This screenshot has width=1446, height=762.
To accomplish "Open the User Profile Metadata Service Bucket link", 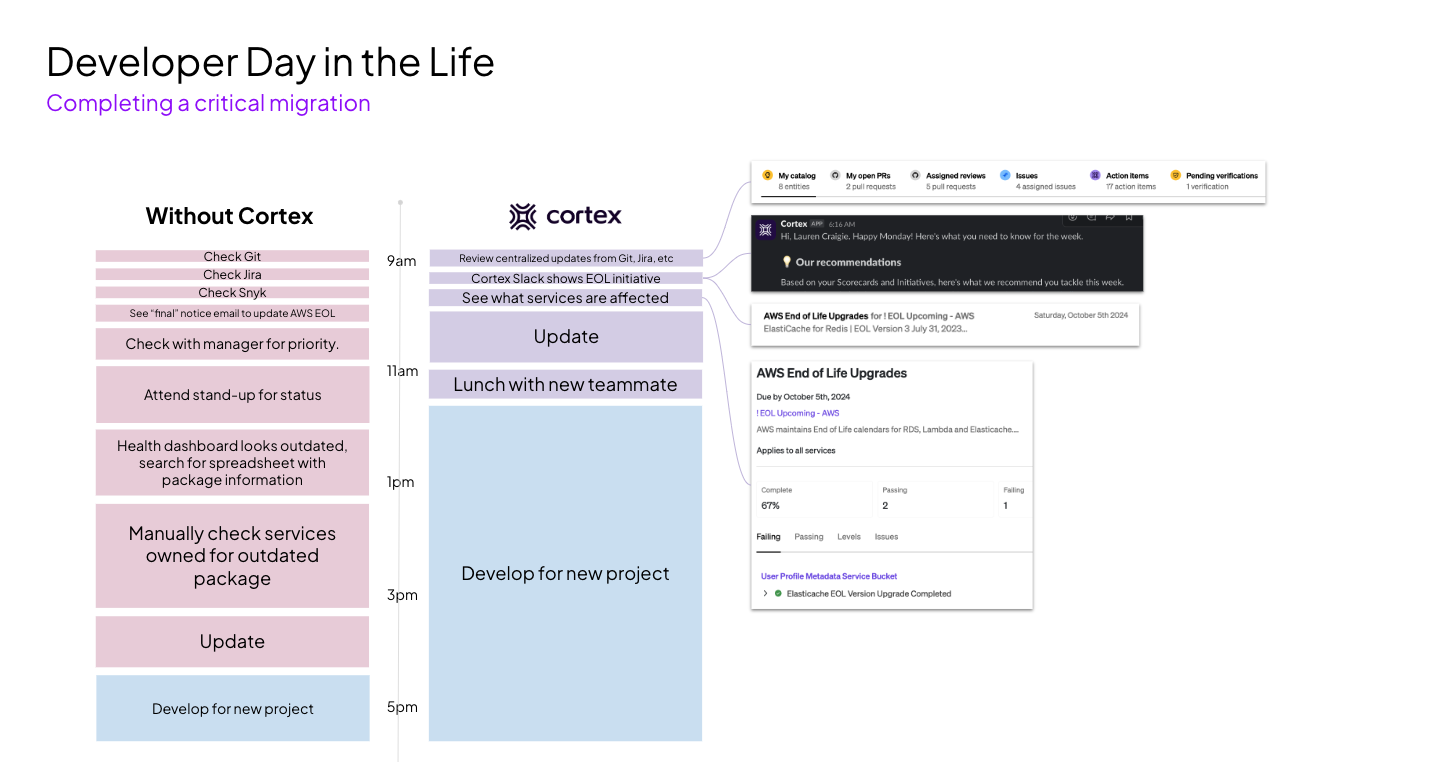I will [828, 576].
